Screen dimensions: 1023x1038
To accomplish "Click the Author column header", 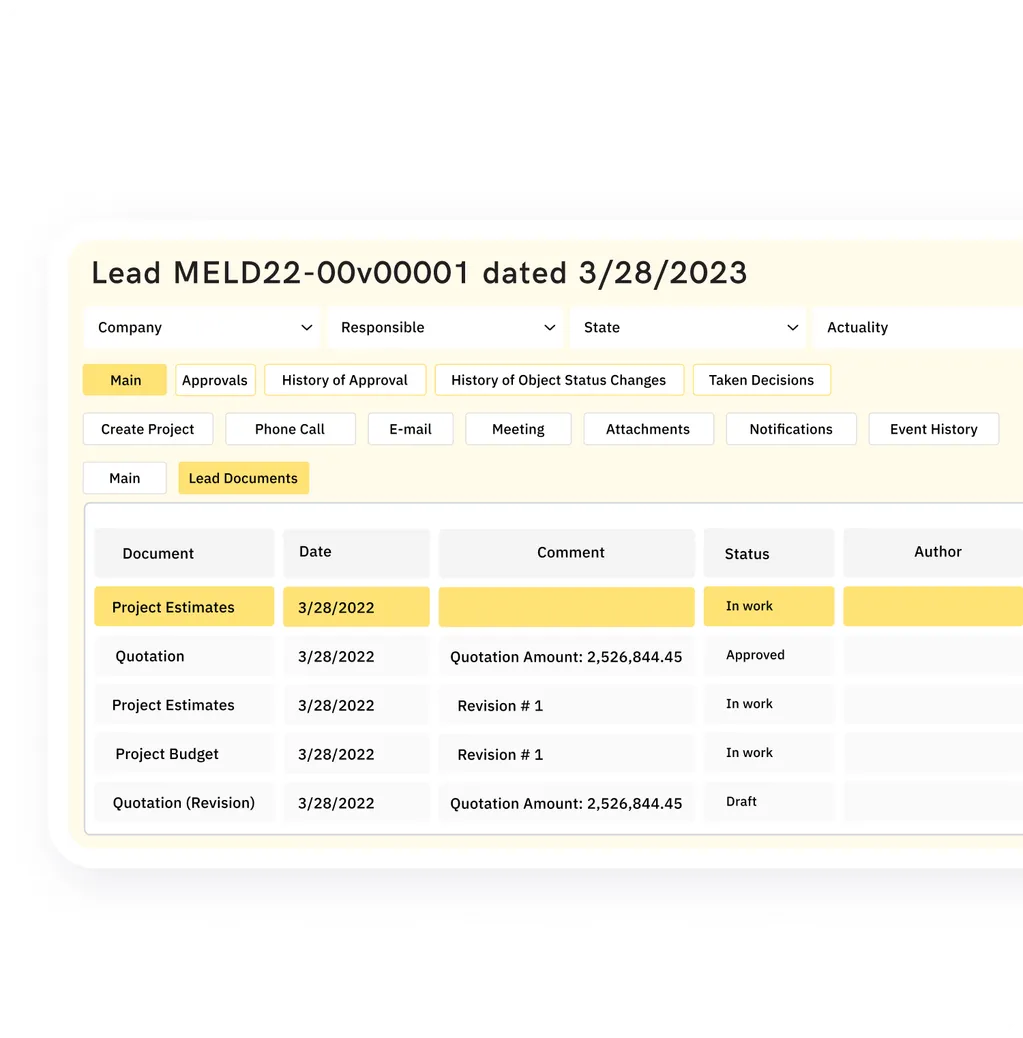I will (934, 552).
